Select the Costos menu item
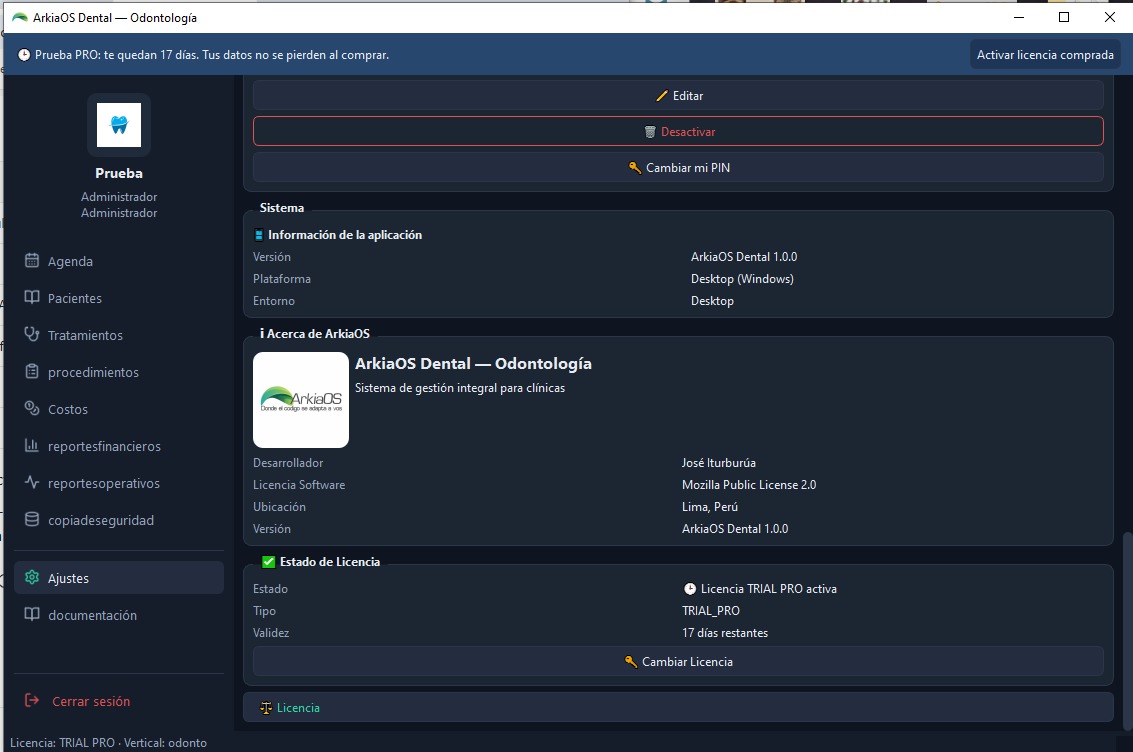 [119, 408]
